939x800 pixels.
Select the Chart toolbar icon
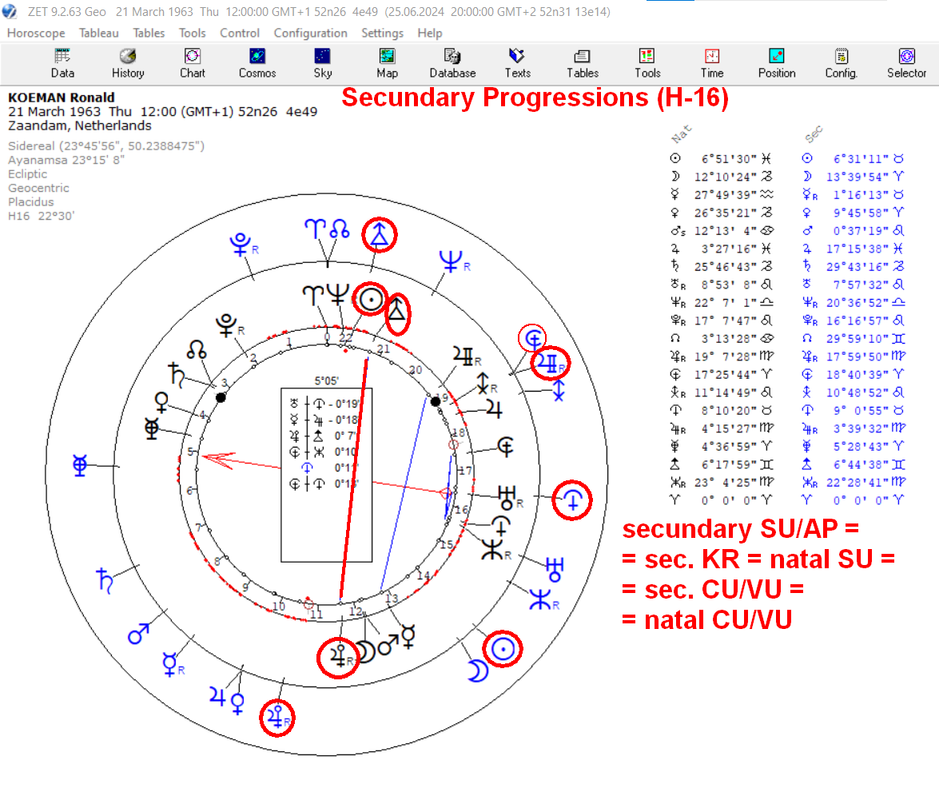click(192, 63)
